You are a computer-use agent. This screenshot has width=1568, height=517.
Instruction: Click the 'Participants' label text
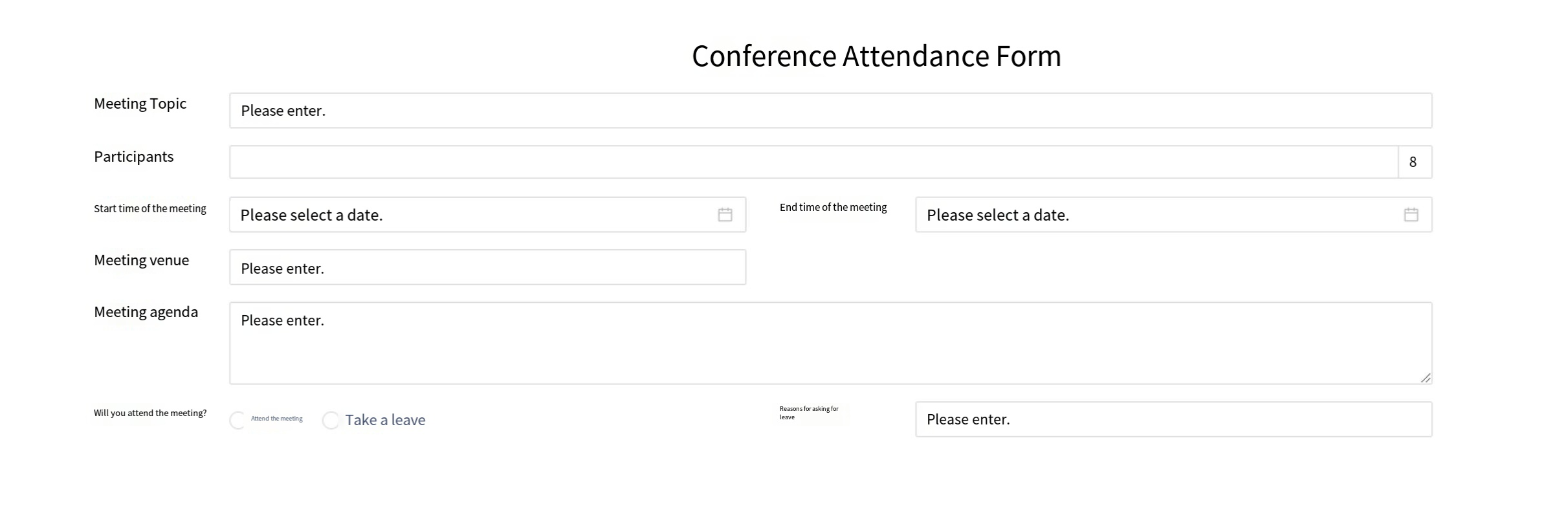click(133, 157)
